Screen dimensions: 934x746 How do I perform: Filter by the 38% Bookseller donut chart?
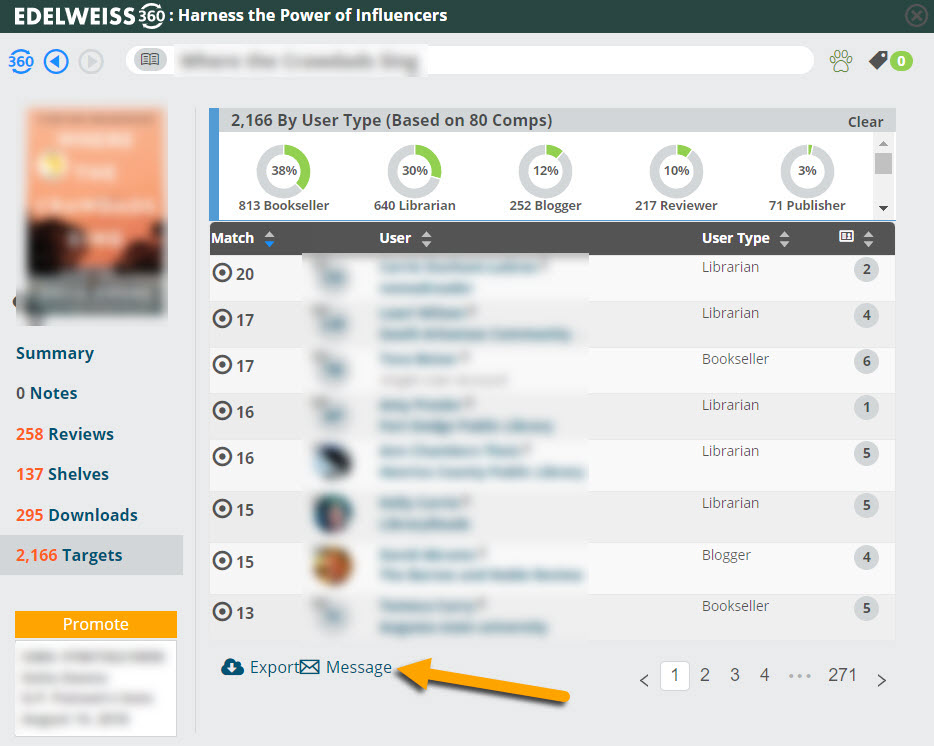point(284,171)
